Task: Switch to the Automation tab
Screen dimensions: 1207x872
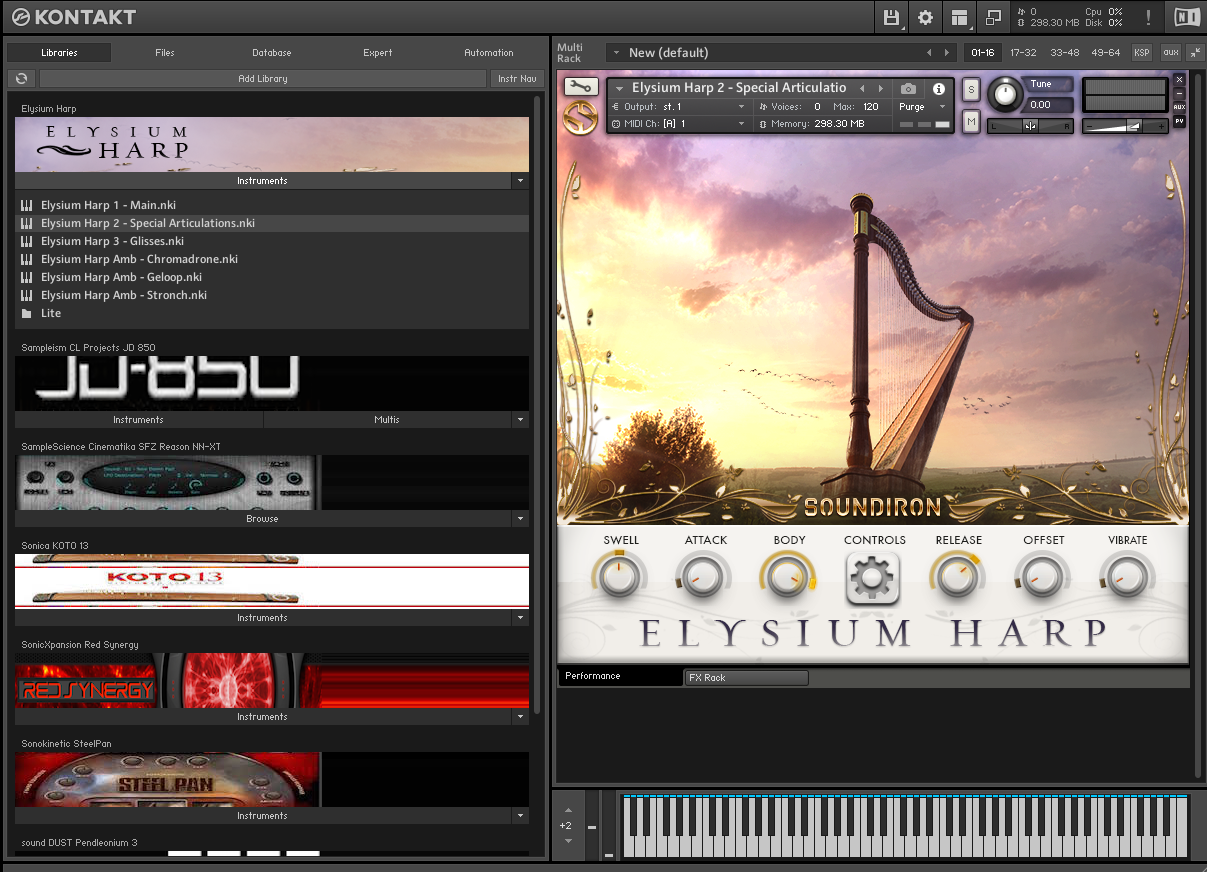Action: coord(489,52)
